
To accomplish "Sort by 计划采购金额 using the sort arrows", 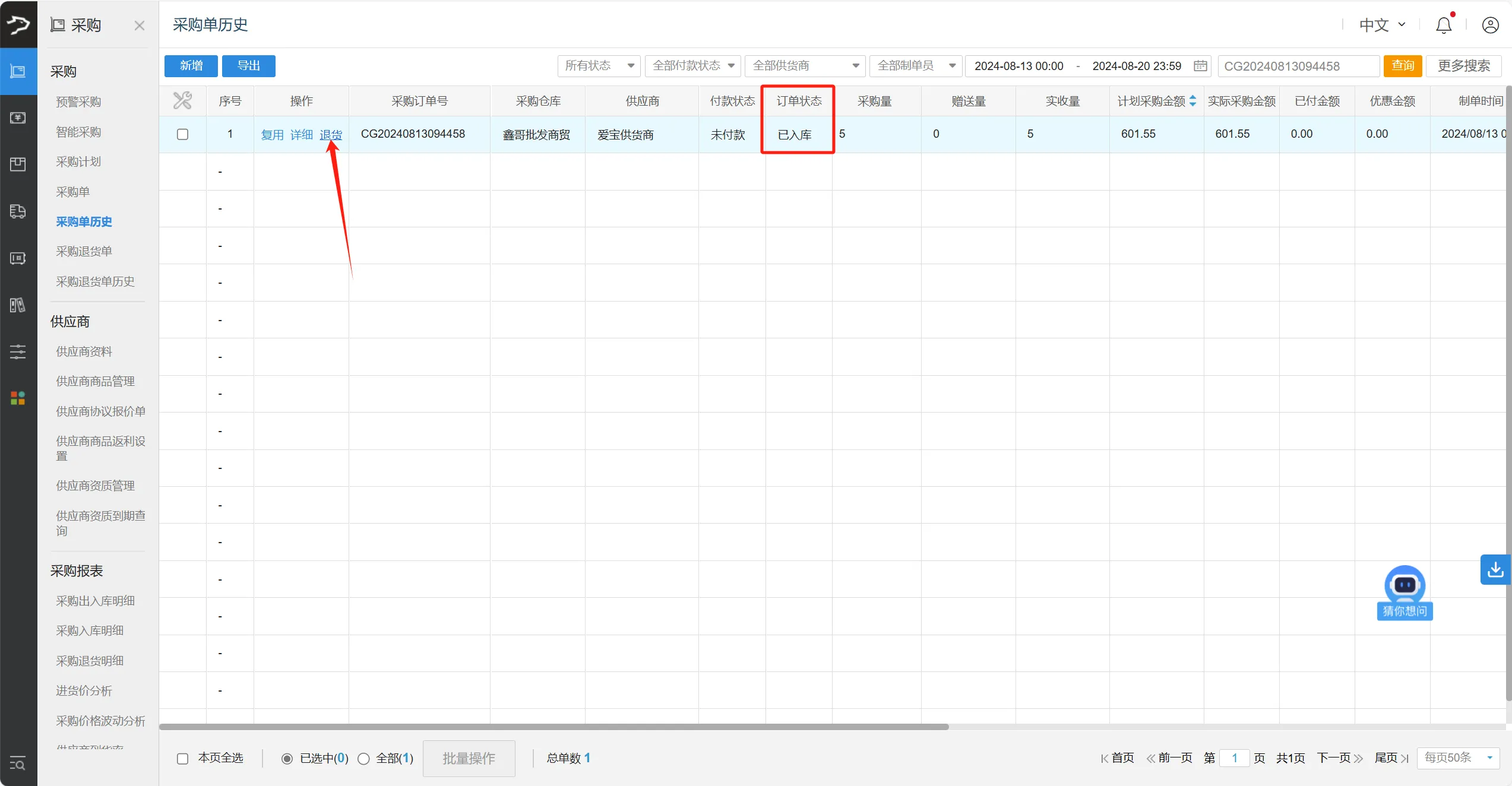I will (x=1194, y=100).
